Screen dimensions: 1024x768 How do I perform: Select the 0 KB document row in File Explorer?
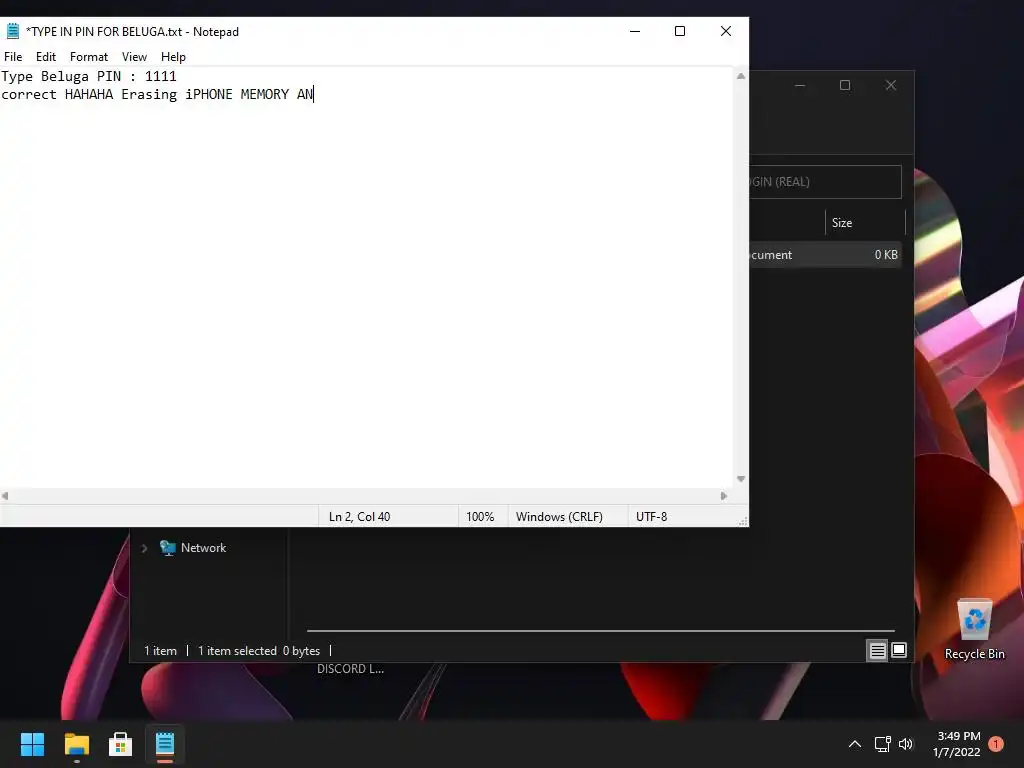pos(825,255)
